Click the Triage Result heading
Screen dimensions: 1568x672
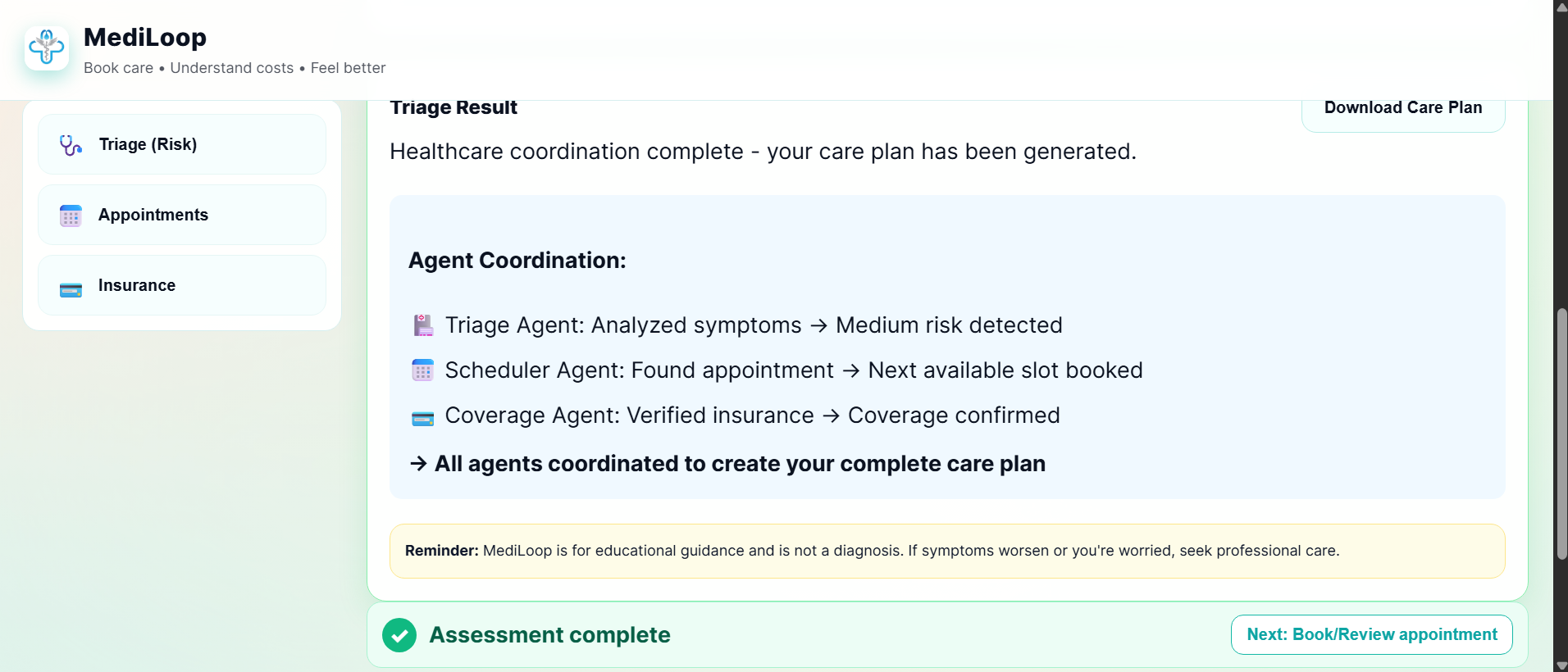tap(454, 108)
